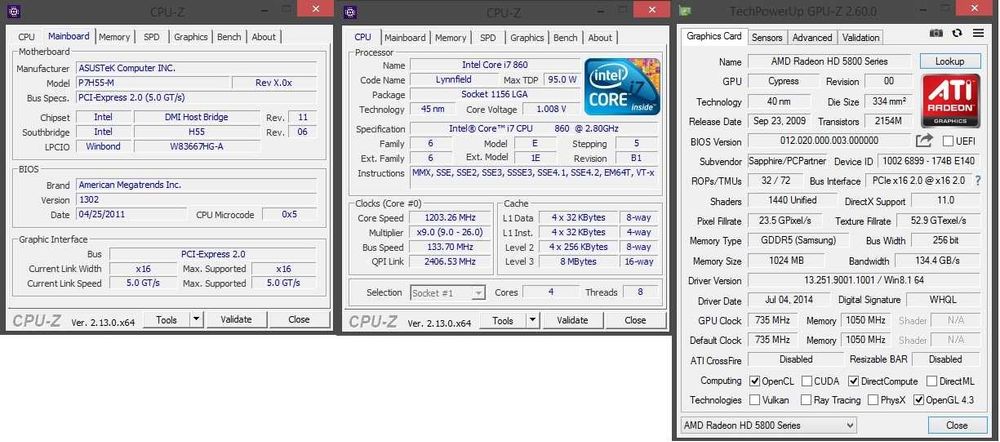1000x442 pixels.
Task: Switch to SPD tab in left CPU-Z window
Action: (152, 37)
